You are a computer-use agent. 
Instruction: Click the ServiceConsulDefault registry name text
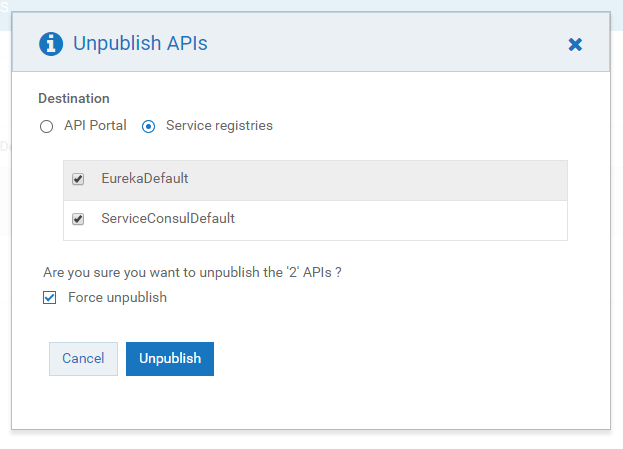coord(168,218)
